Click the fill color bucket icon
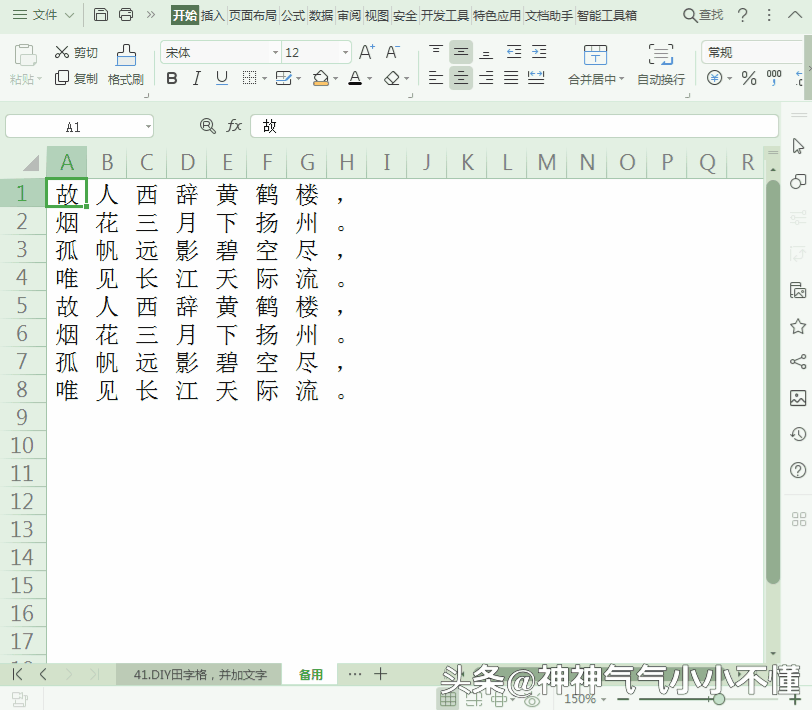This screenshot has width=812, height=710. (x=321, y=78)
